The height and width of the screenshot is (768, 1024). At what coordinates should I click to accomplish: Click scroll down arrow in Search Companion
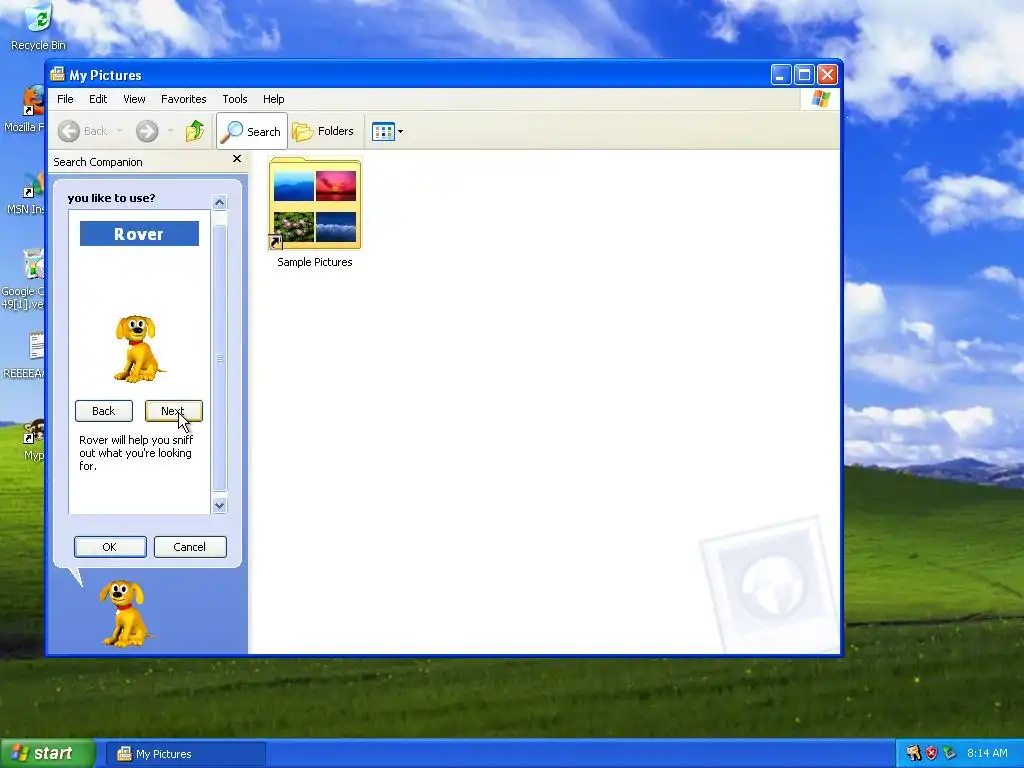(219, 505)
